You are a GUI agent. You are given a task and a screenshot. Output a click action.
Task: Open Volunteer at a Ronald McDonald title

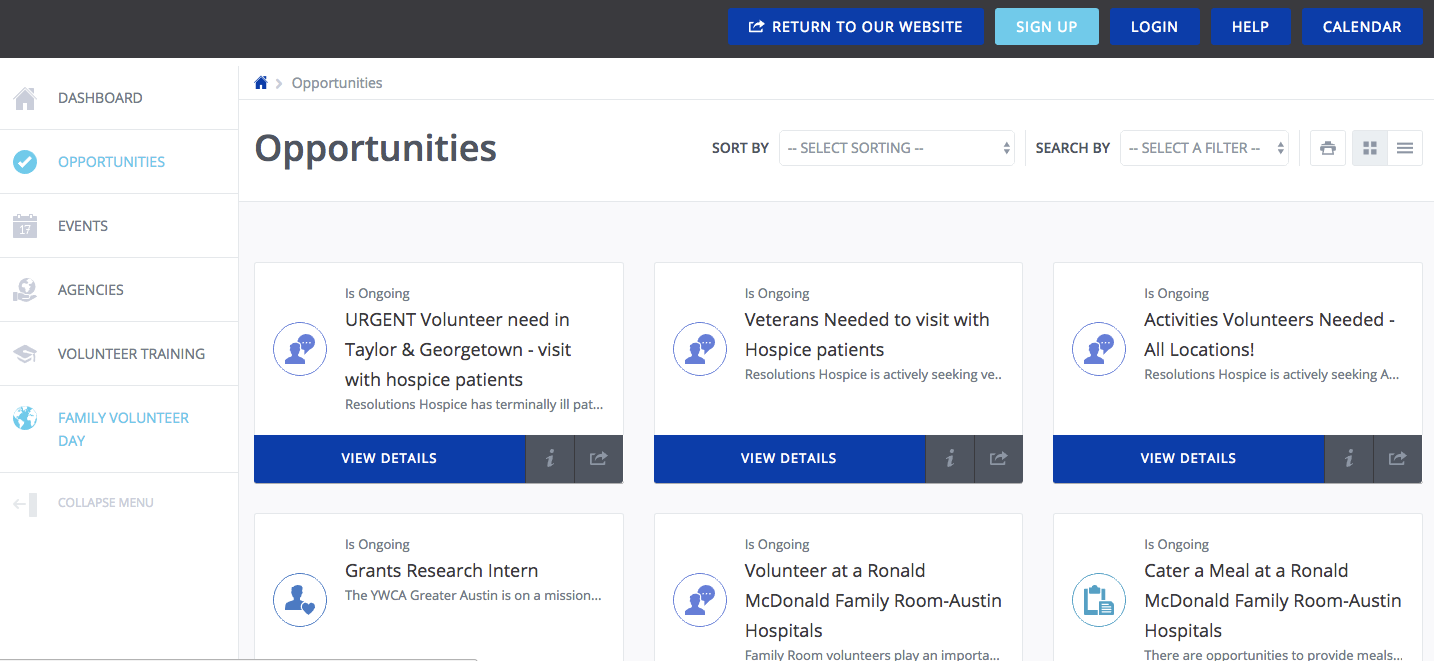pyautogui.click(x=873, y=601)
